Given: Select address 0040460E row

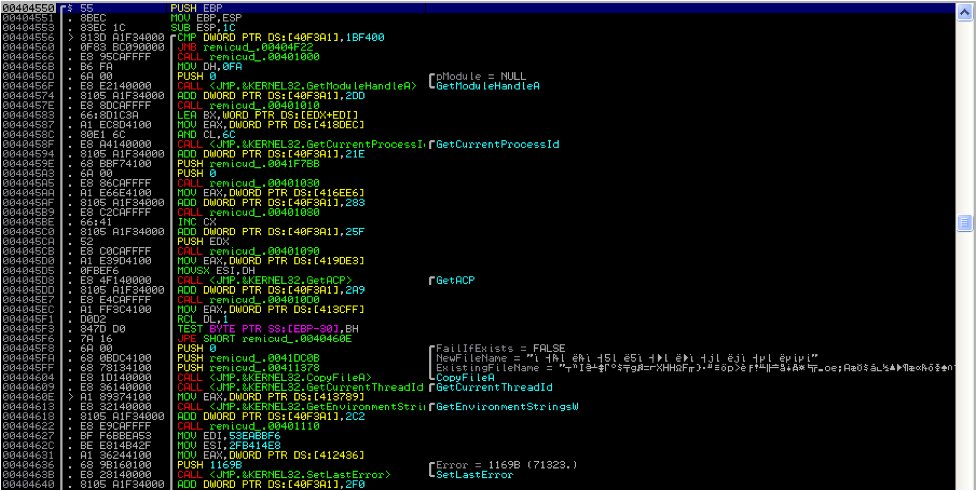Looking at the screenshot, I should click(x=31, y=397).
